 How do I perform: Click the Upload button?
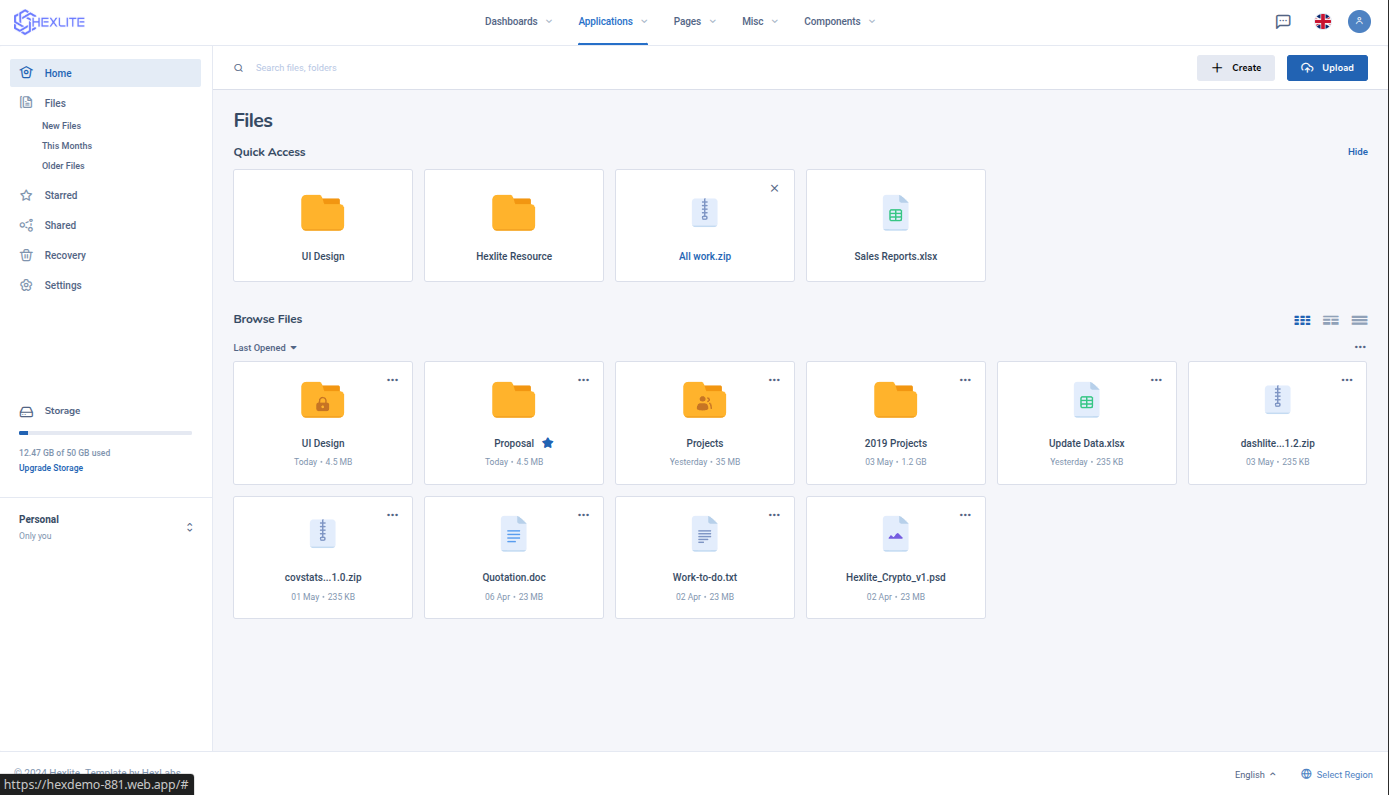[x=1326, y=67]
